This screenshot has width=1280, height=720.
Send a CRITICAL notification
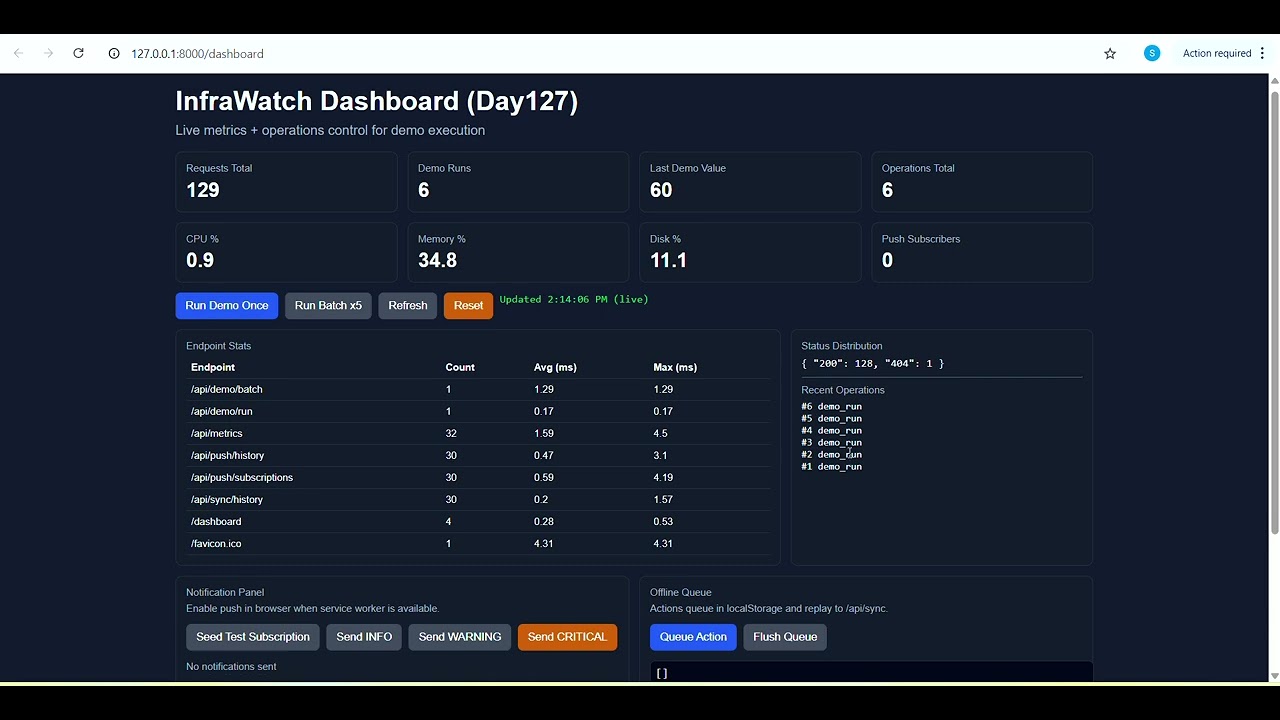567,637
